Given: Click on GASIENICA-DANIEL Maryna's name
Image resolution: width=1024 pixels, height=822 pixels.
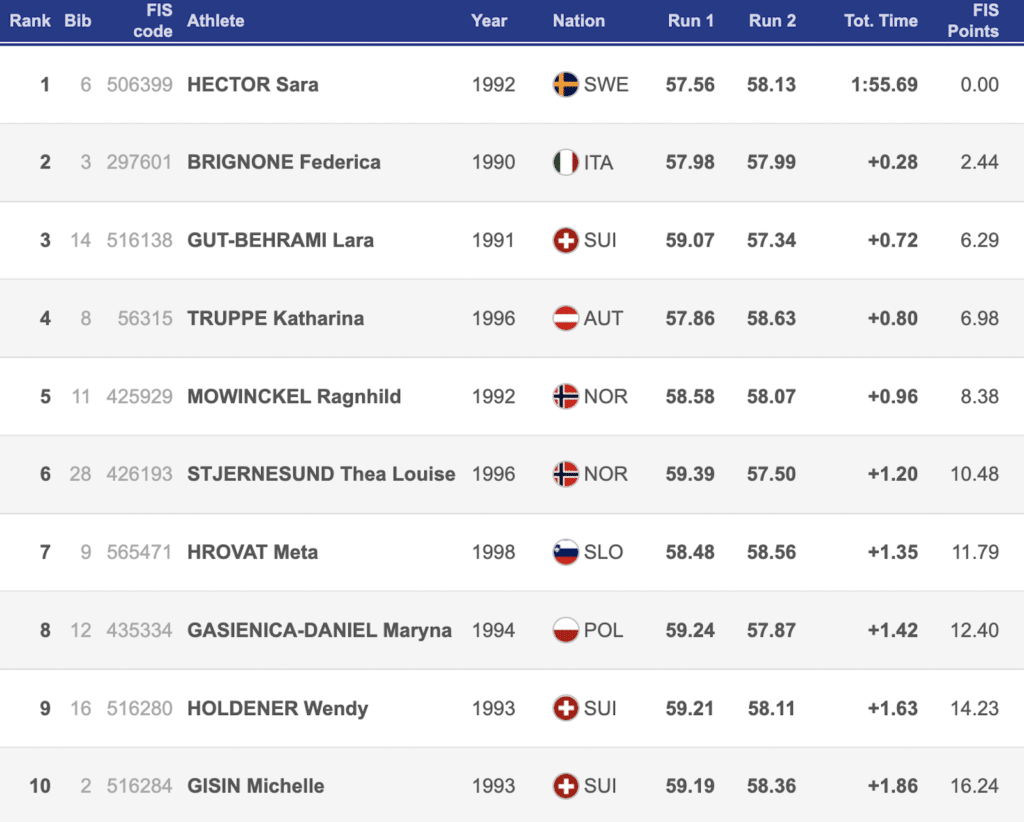Looking at the screenshot, I should coord(319,630).
